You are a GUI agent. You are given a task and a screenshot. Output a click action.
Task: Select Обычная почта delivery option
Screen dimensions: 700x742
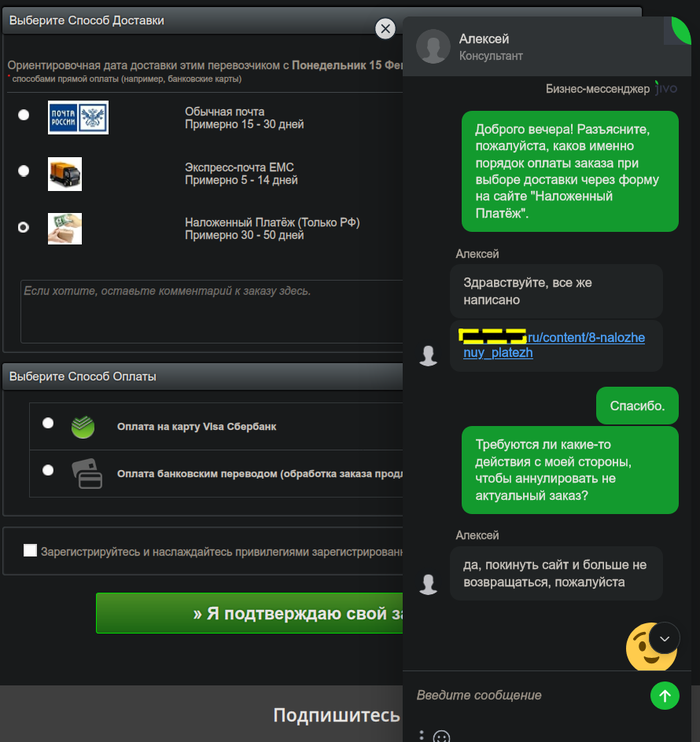click(x=23, y=115)
